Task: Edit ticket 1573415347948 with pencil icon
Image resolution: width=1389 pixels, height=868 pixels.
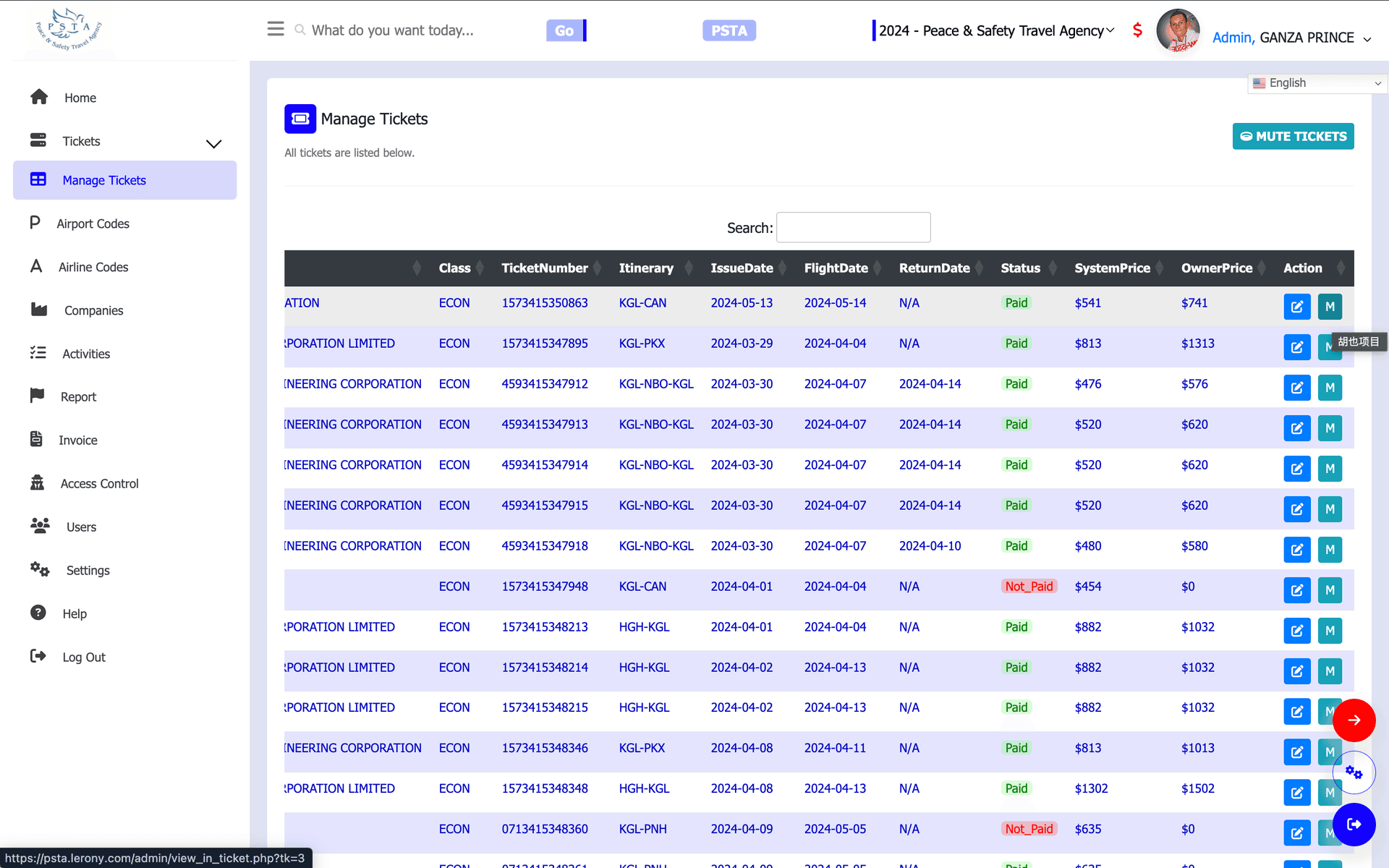Action: point(1297,590)
